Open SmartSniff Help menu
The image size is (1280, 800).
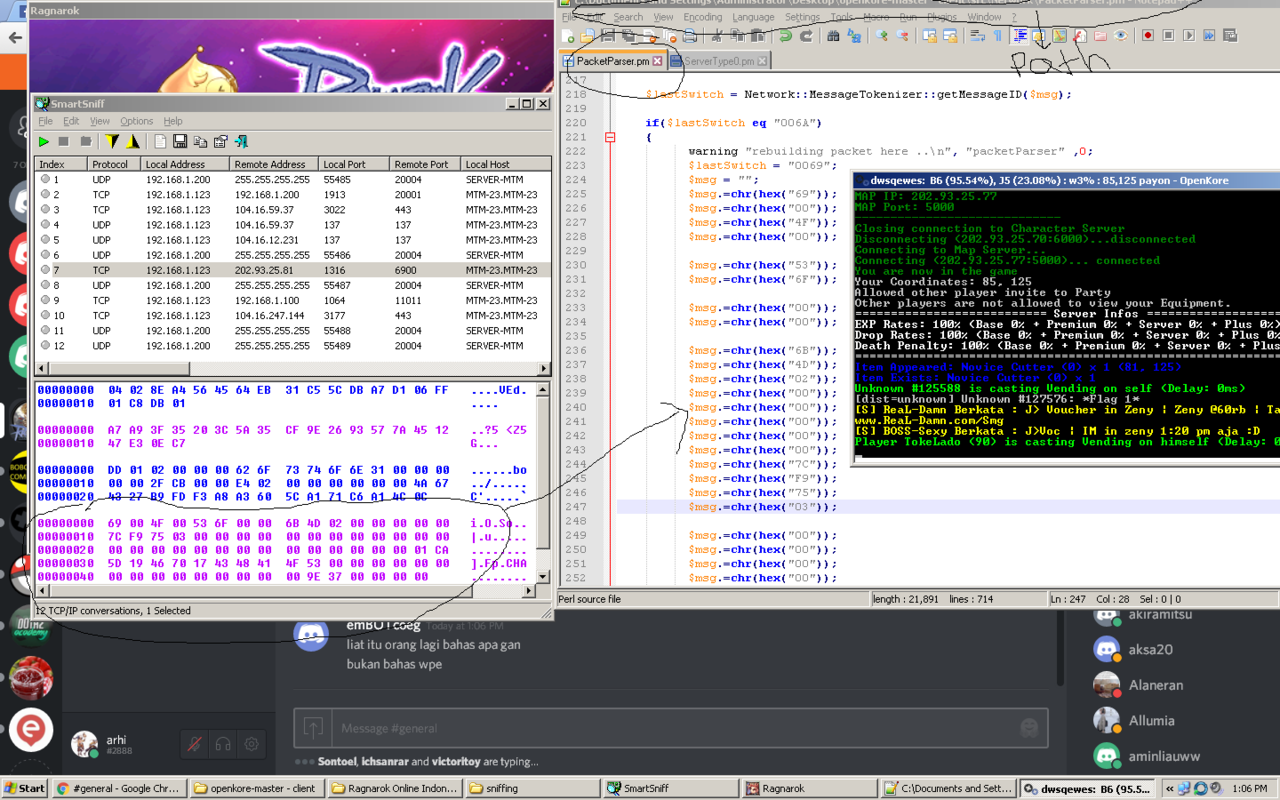(x=173, y=121)
